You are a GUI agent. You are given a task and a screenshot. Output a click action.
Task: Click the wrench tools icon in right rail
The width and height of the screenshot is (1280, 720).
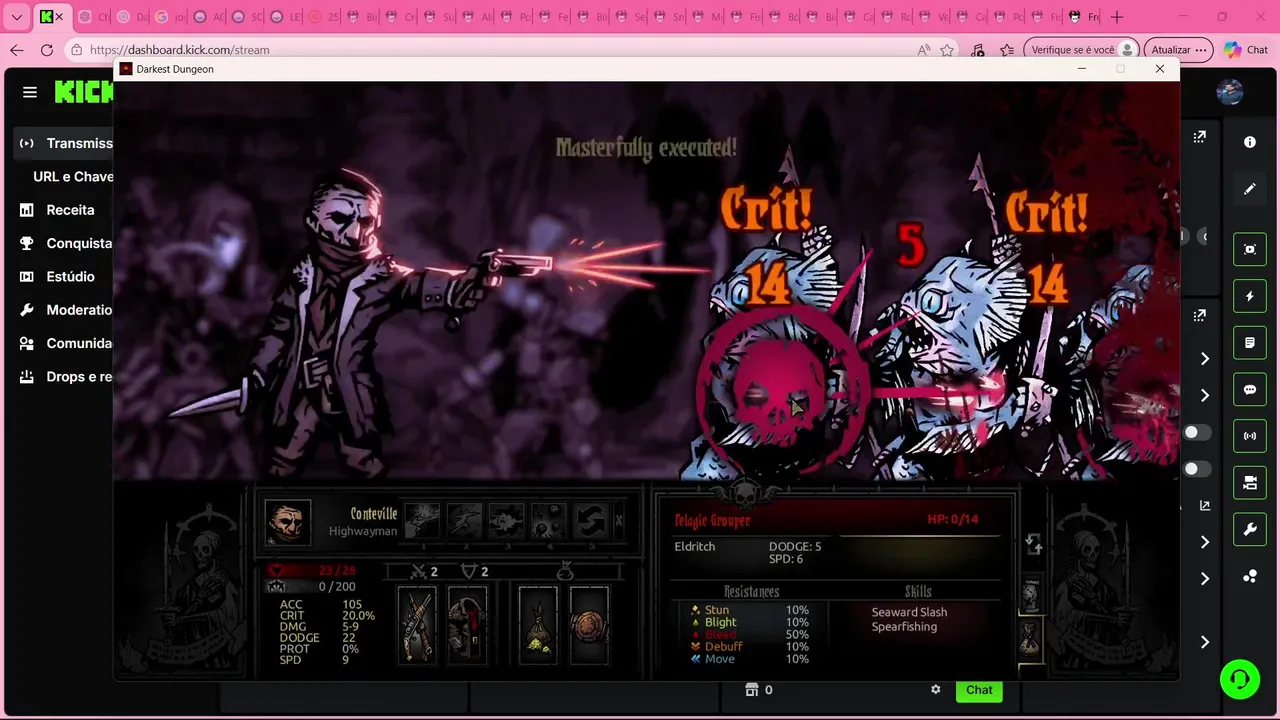[x=1250, y=530]
